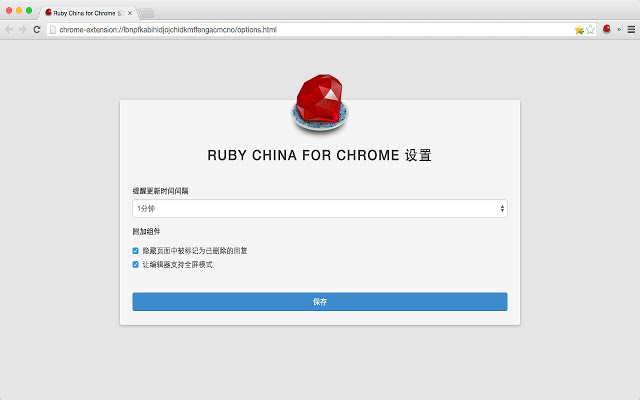Click the 提醒更新时间间隔 label
640x400 pixels.
[x=160, y=191]
